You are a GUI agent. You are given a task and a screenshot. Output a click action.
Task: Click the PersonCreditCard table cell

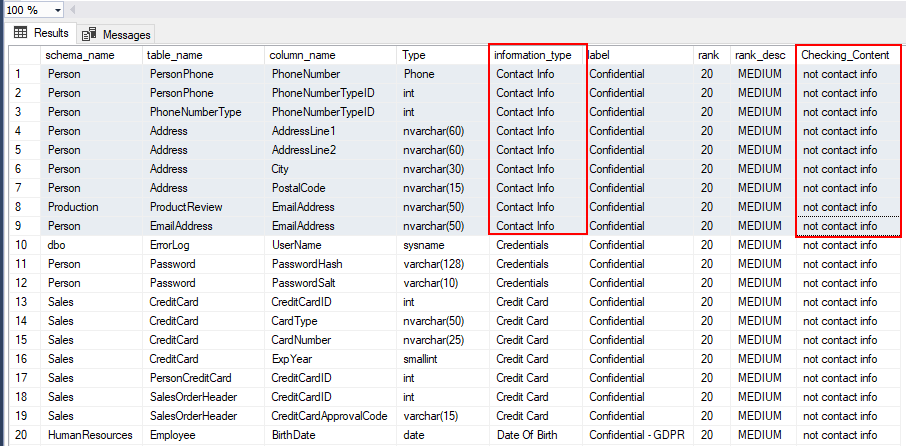pos(203,378)
